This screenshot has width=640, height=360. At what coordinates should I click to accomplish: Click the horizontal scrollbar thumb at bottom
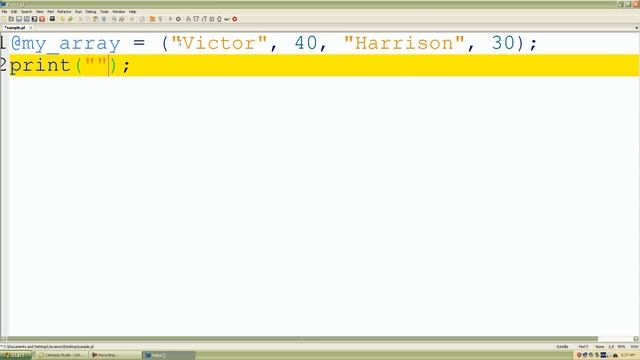302,339
